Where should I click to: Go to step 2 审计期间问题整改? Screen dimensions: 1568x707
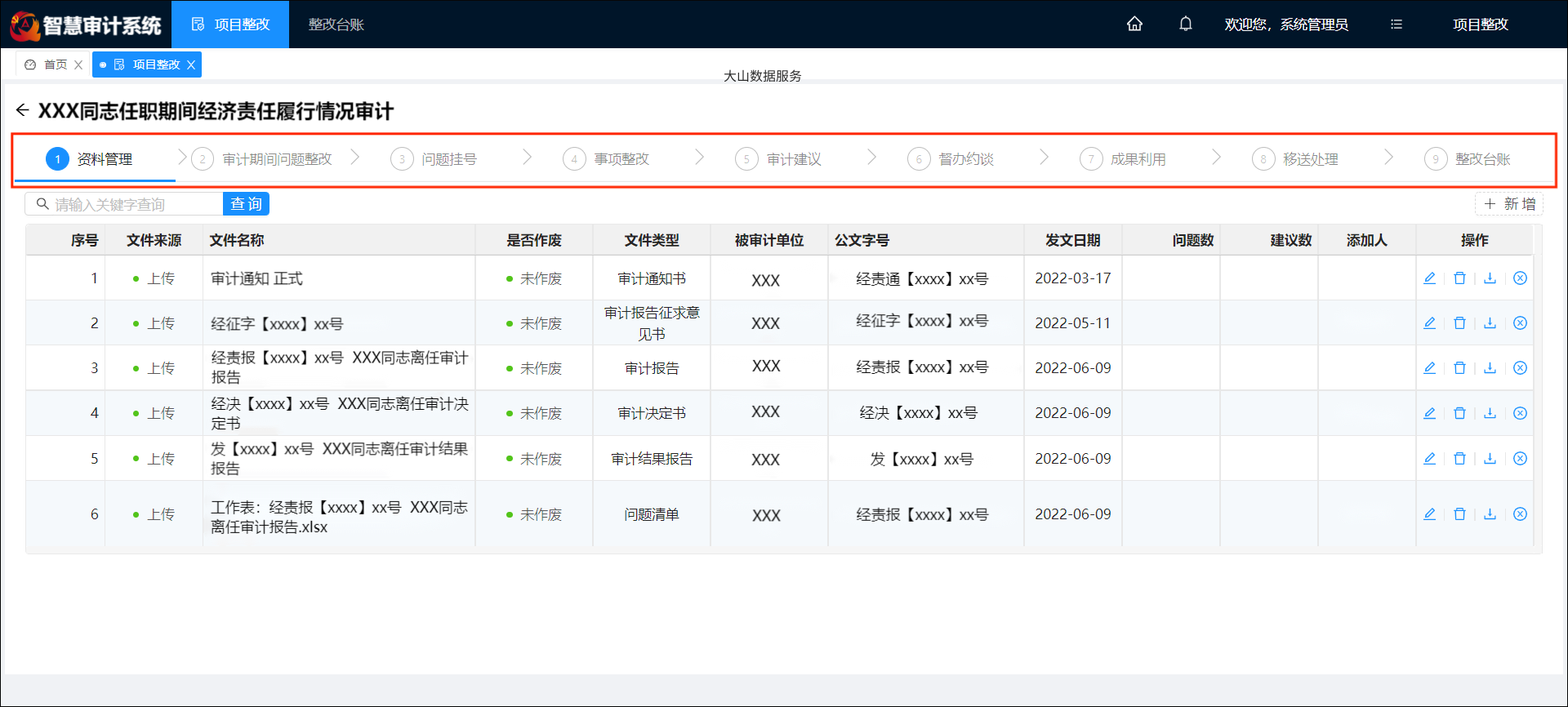(262, 159)
